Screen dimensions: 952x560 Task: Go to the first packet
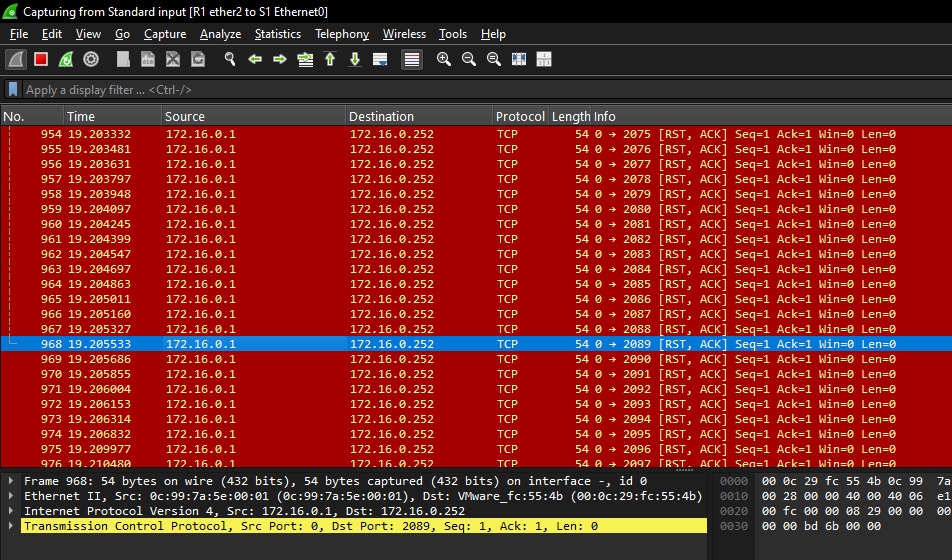coord(330,60)
